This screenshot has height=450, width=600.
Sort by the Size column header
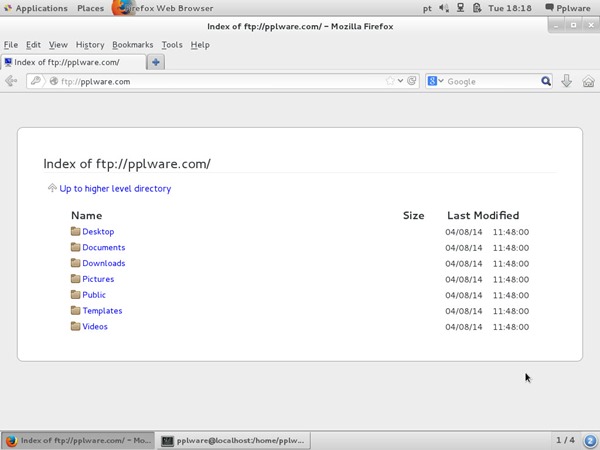[x=414, y=215]
